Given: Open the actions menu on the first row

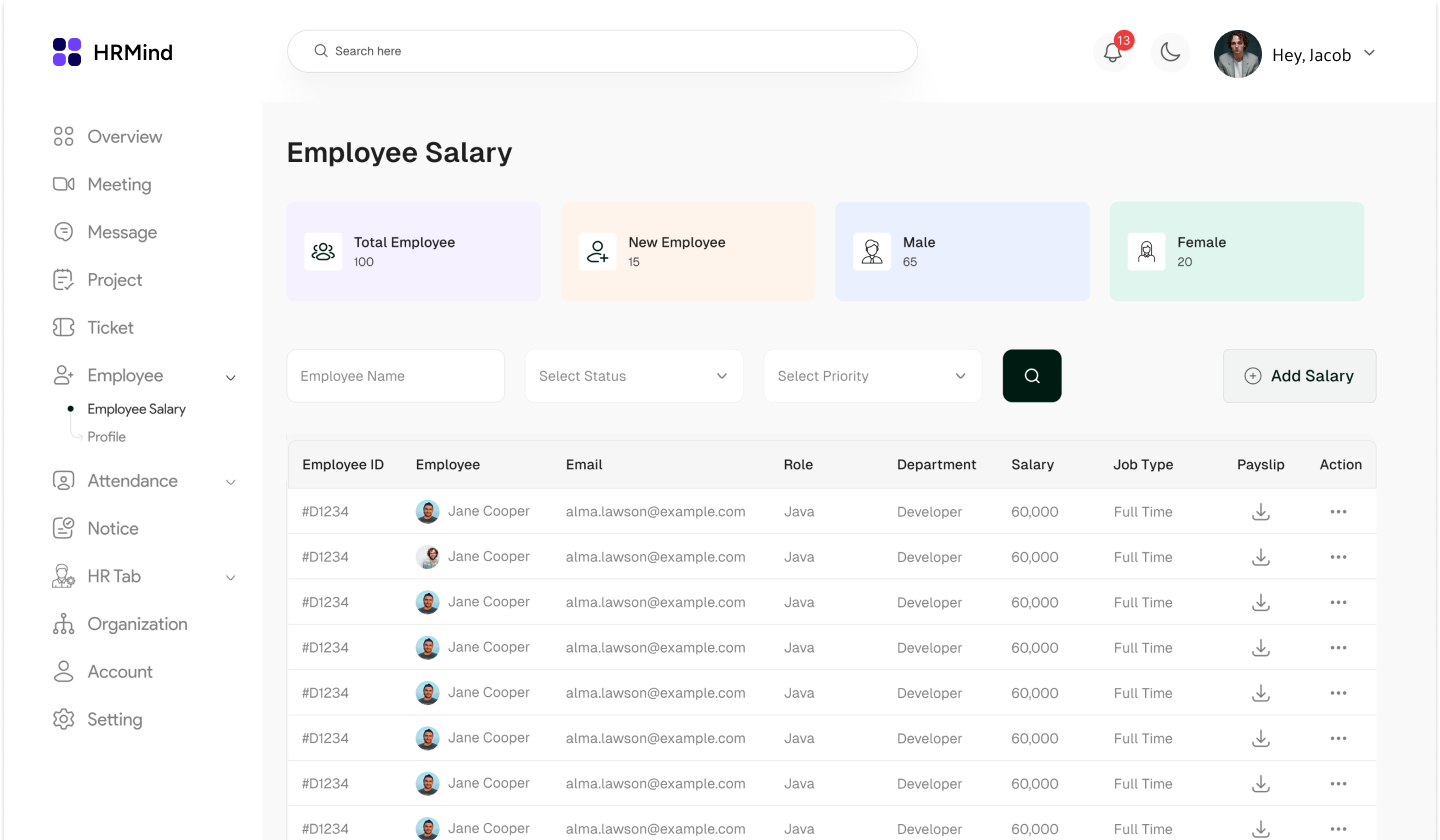Looking at the screenshot, I should point(1338,511).
